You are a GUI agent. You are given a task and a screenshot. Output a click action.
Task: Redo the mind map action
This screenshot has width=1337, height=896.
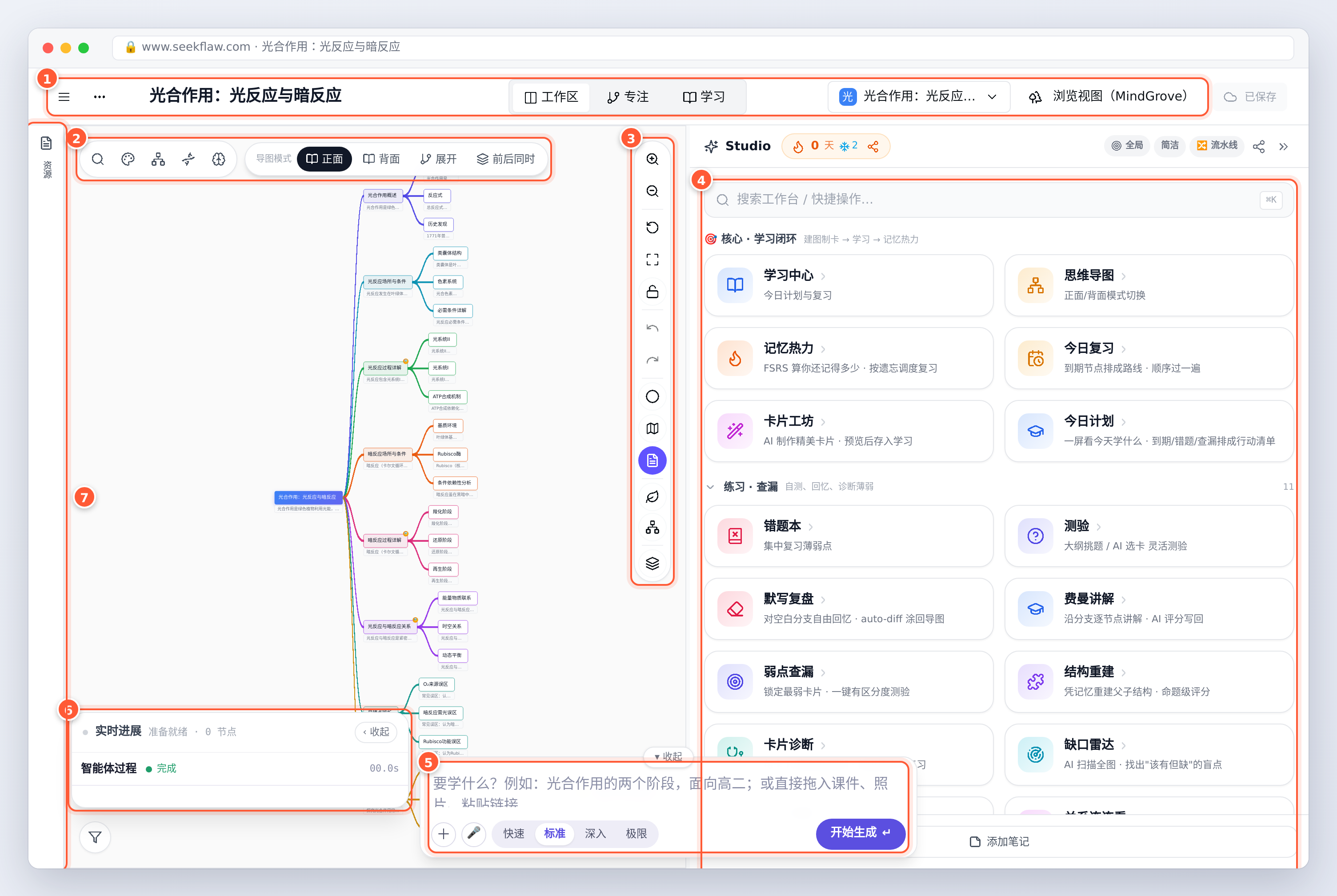[x=652, y=360]
